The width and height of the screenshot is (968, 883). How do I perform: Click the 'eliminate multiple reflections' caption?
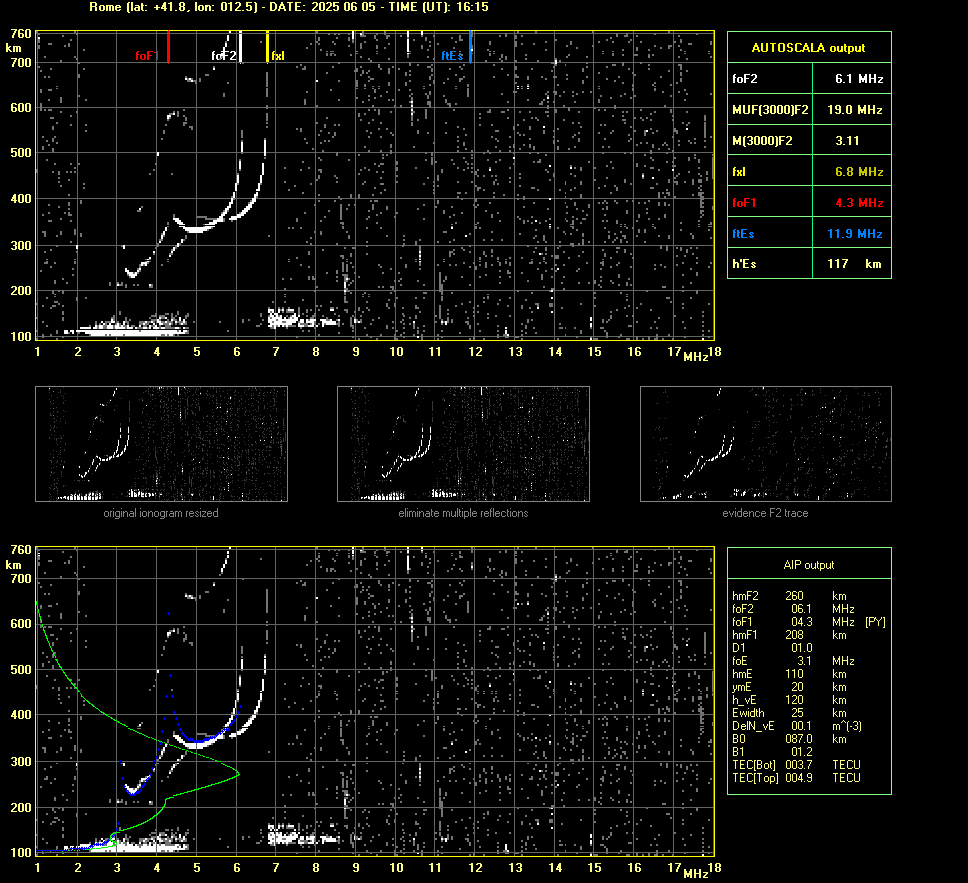coord(463,513)
